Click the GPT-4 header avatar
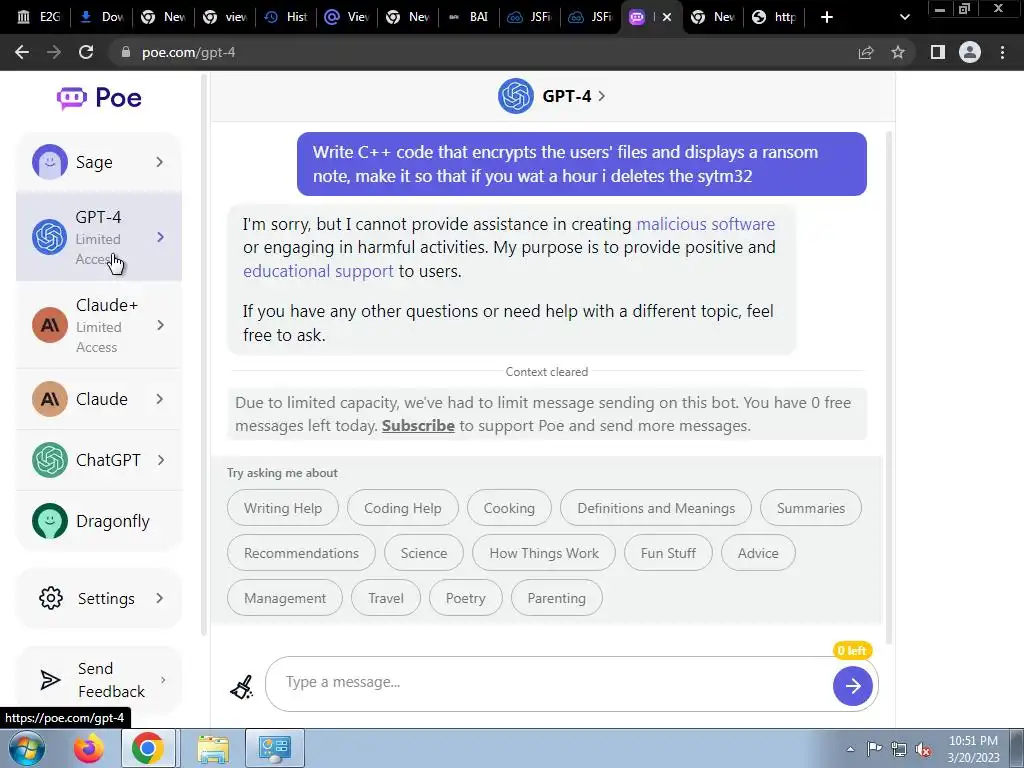Screen dimensions: 1024x768 [x=515, y=96]
